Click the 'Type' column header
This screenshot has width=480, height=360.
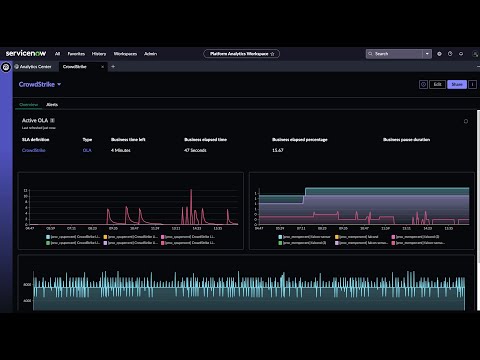pyautogui.click(x=87, y=140)
